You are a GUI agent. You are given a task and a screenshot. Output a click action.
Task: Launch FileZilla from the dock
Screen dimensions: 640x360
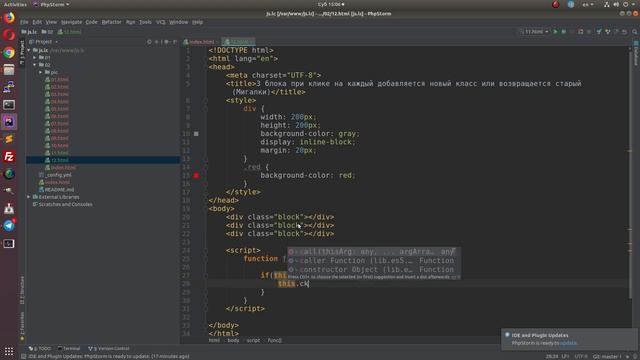coord(9,157)
